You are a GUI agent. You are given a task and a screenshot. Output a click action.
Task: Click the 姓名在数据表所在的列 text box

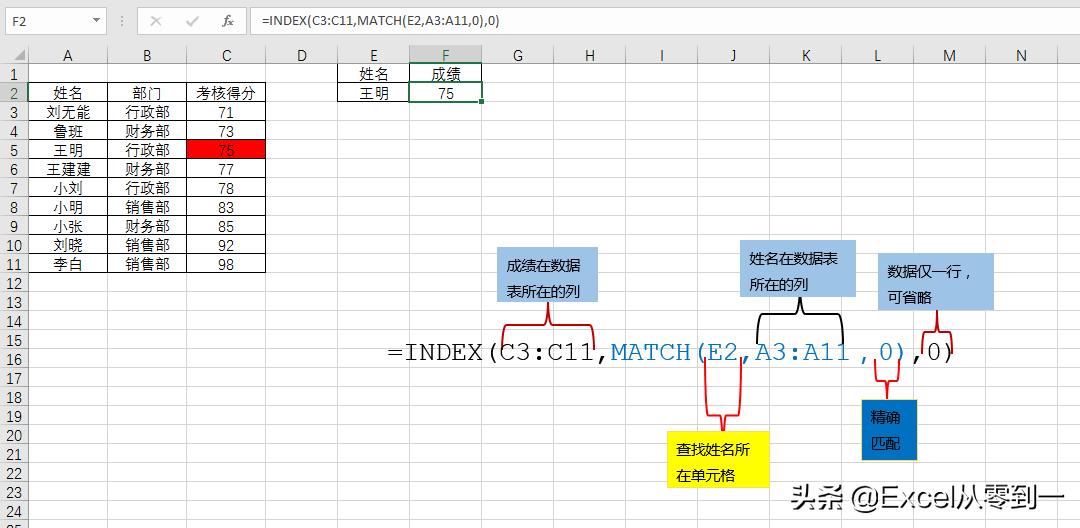798,268
